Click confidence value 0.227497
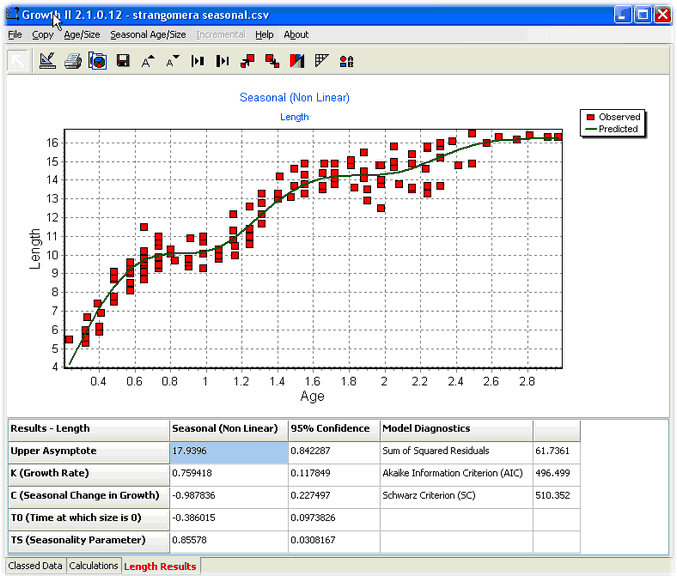Screen dimensions: 677x576 click(334, 496)
